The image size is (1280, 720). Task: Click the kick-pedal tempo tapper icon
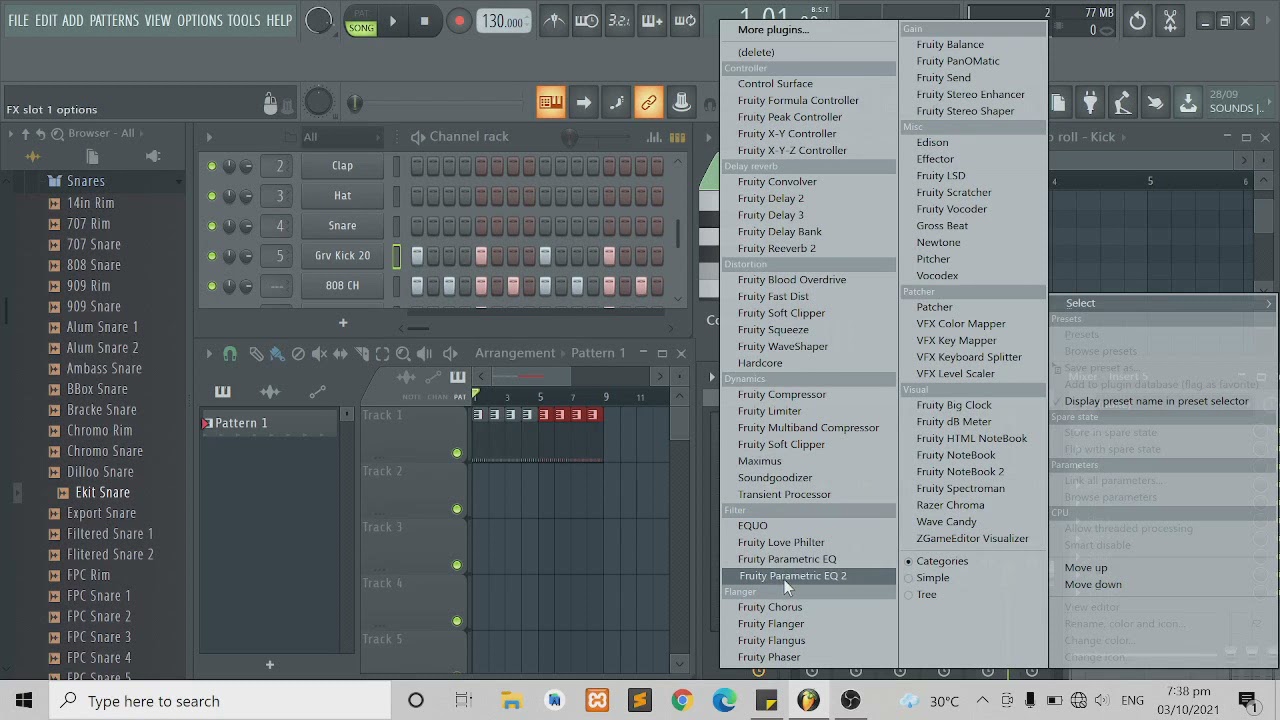coord(1122,103)
